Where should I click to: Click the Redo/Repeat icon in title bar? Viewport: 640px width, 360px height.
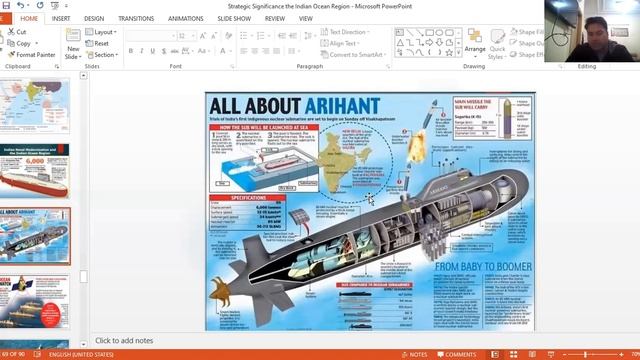[x=40, y=5]
